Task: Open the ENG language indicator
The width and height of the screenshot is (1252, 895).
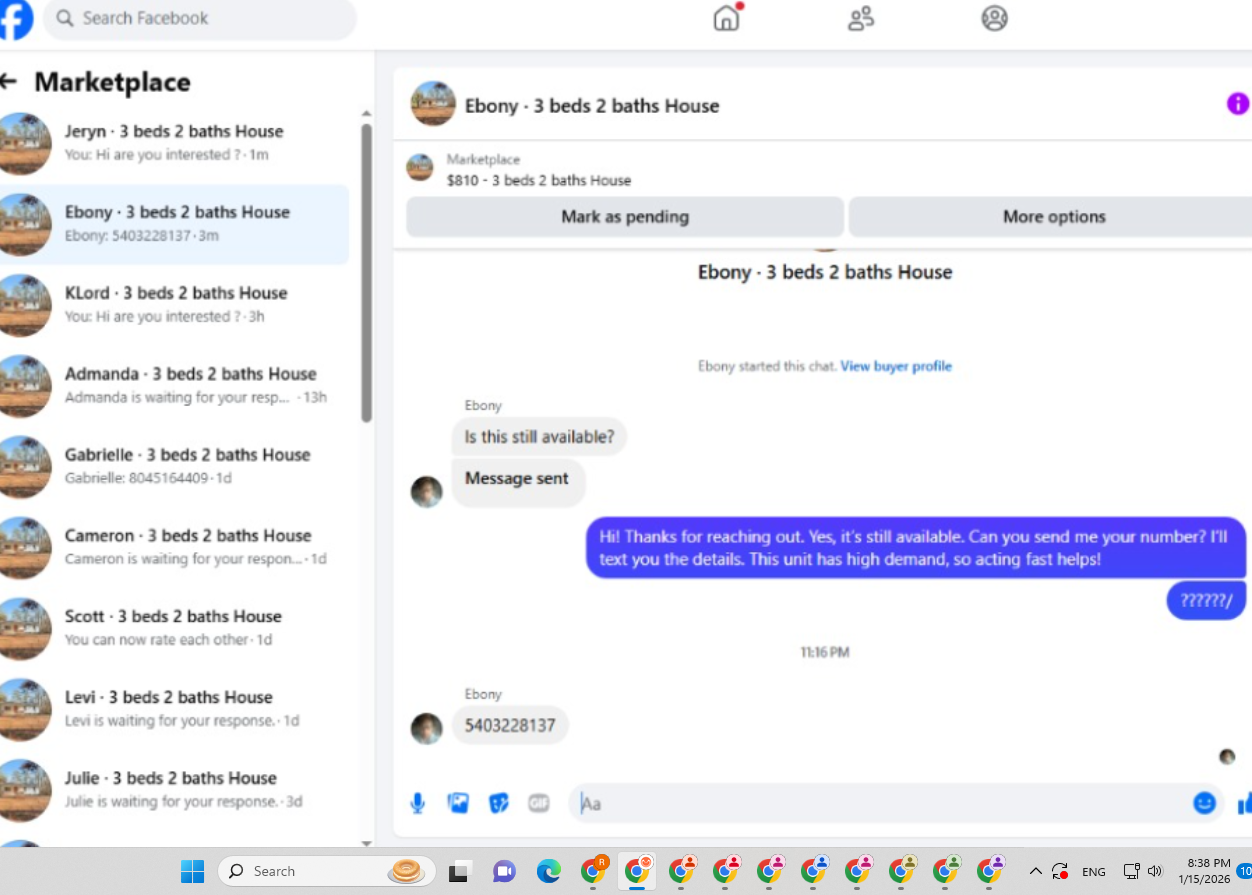Action: pyautogui.click(x=1094, y=871)
